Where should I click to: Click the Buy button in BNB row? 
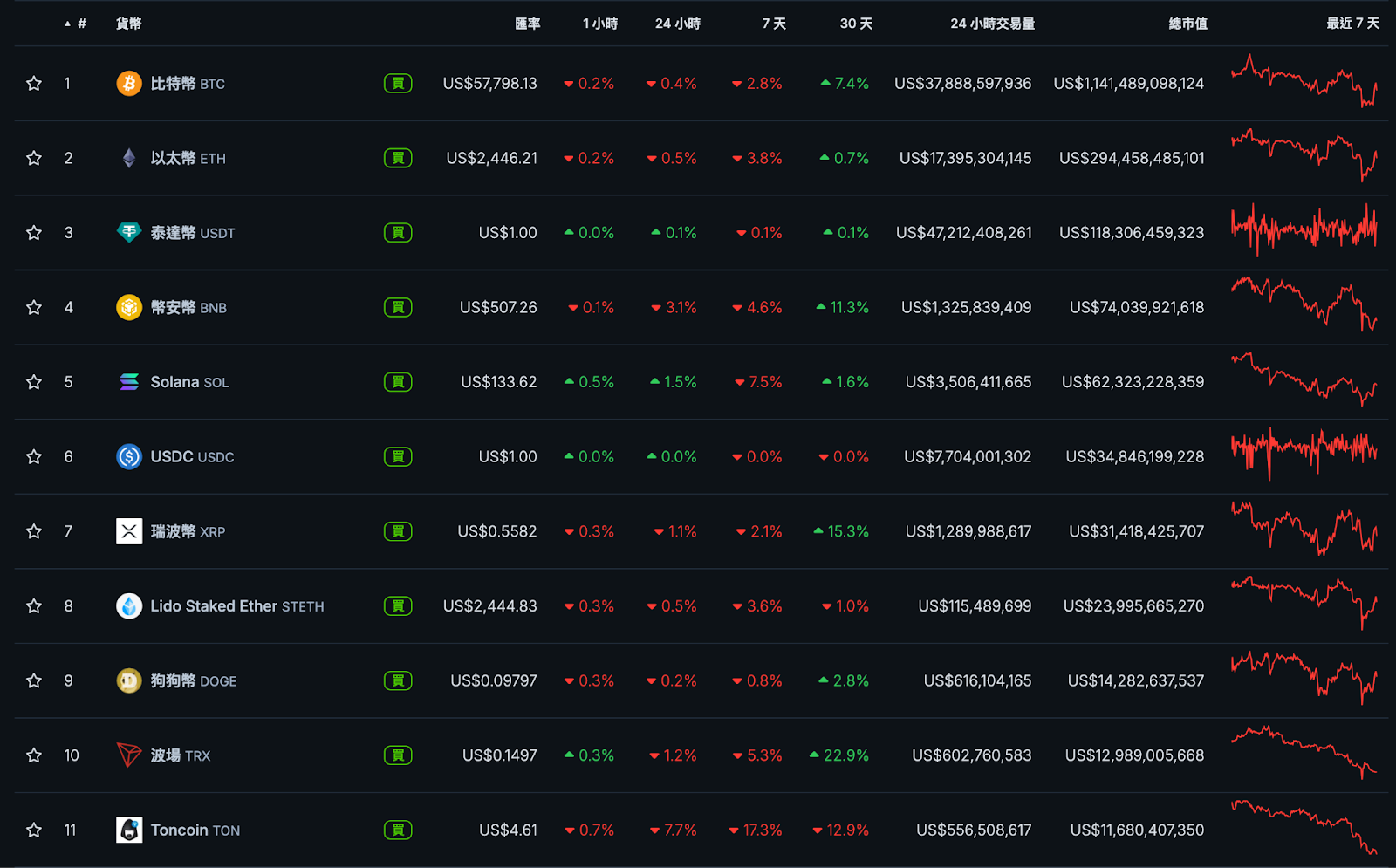398,307
